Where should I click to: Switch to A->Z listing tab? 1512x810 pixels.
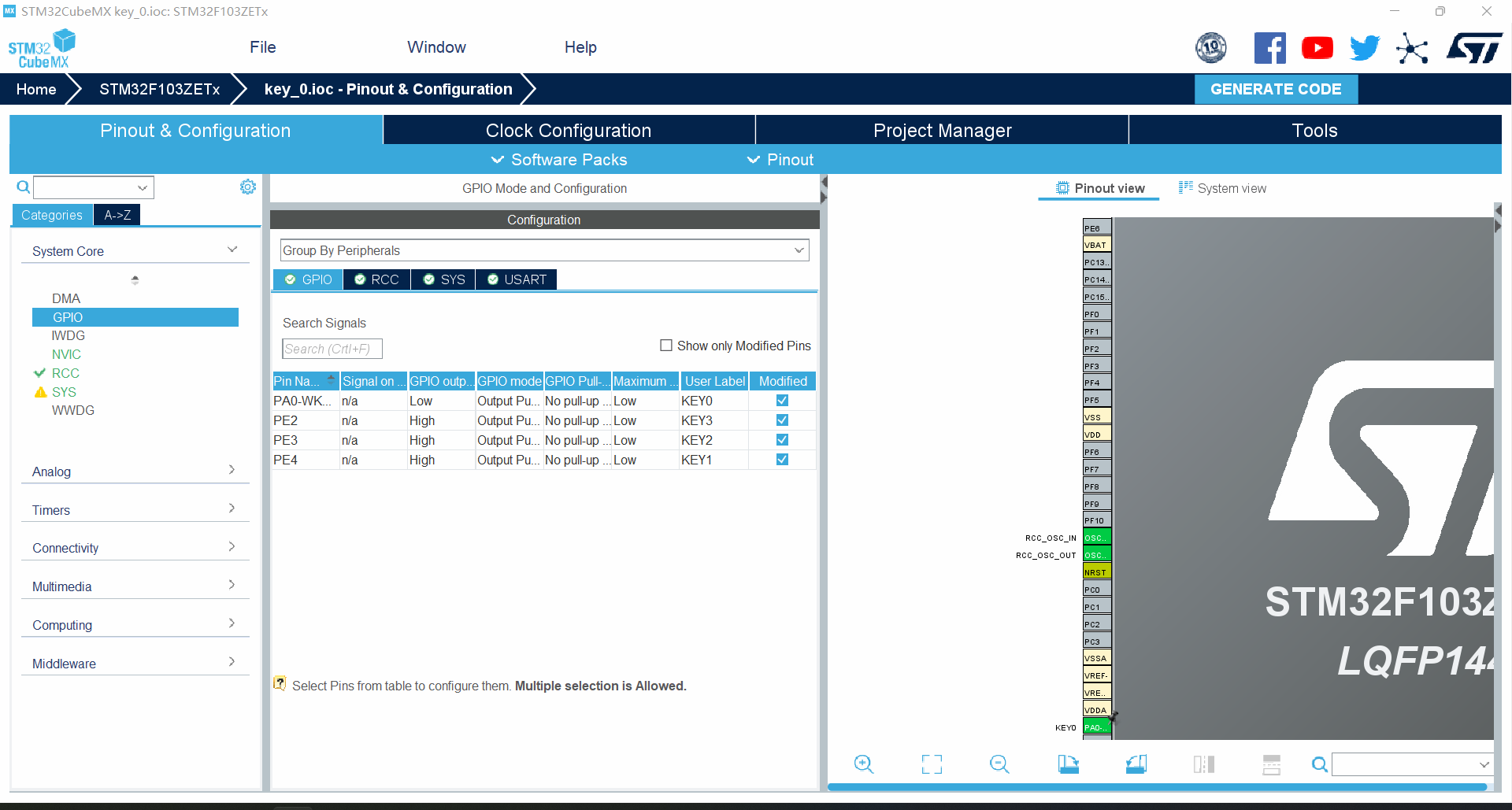117,215
